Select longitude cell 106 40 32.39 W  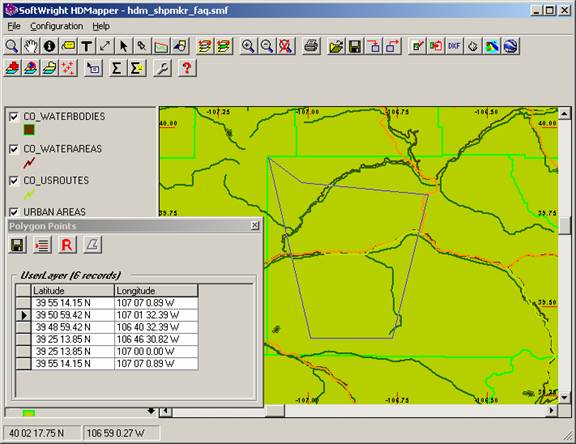[x=156, y=327]
